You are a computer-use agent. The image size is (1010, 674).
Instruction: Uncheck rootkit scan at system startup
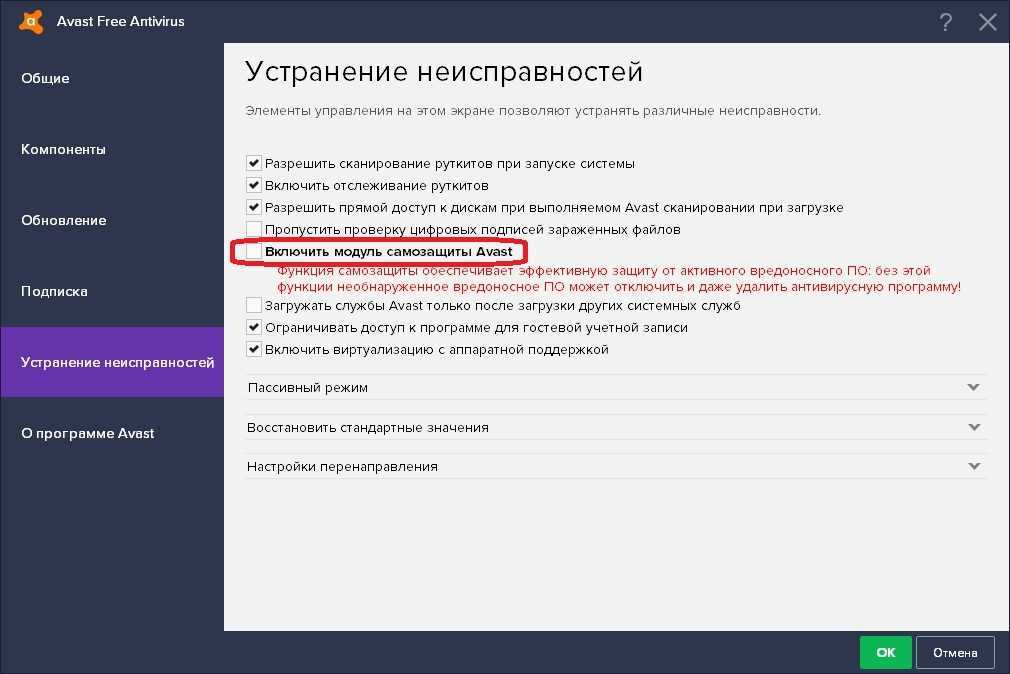pos(254,163)
